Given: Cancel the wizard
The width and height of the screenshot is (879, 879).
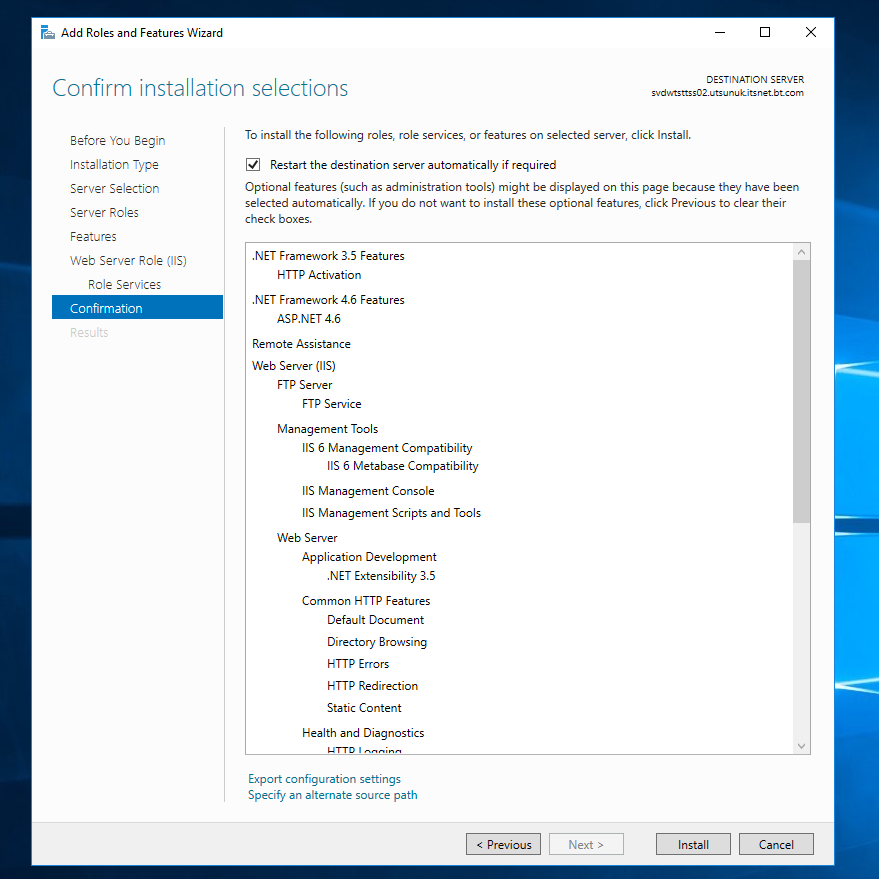Looking at the screenshot, I should [776, 844].
